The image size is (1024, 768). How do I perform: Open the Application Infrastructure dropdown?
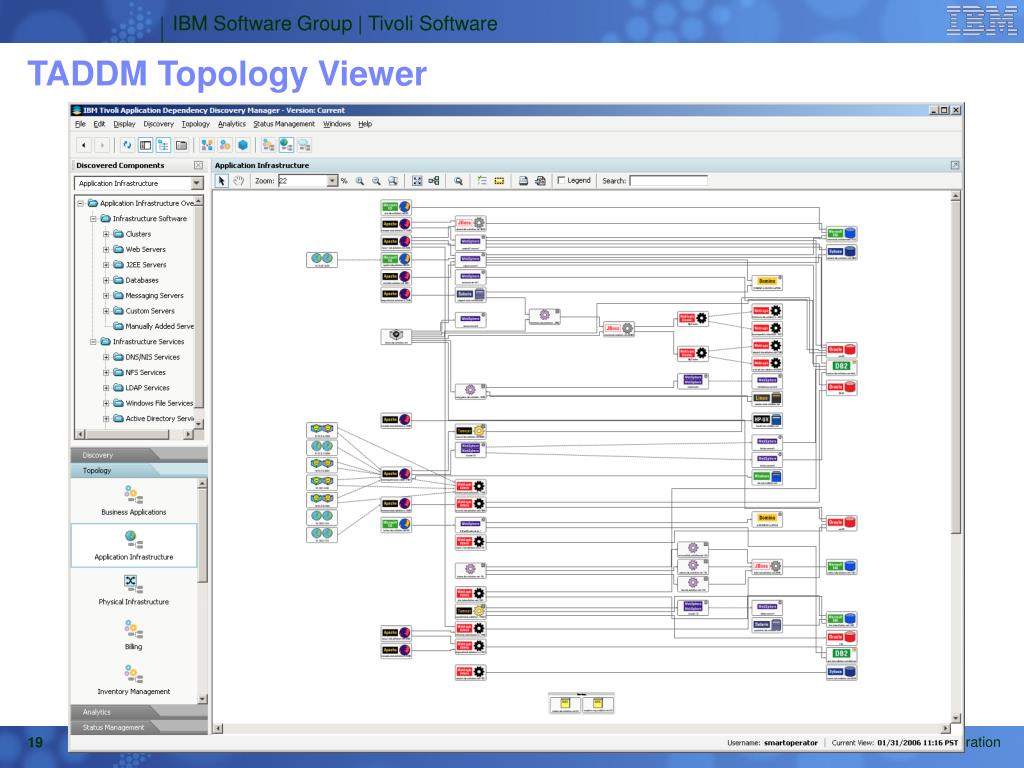click(x=197, y=184)
